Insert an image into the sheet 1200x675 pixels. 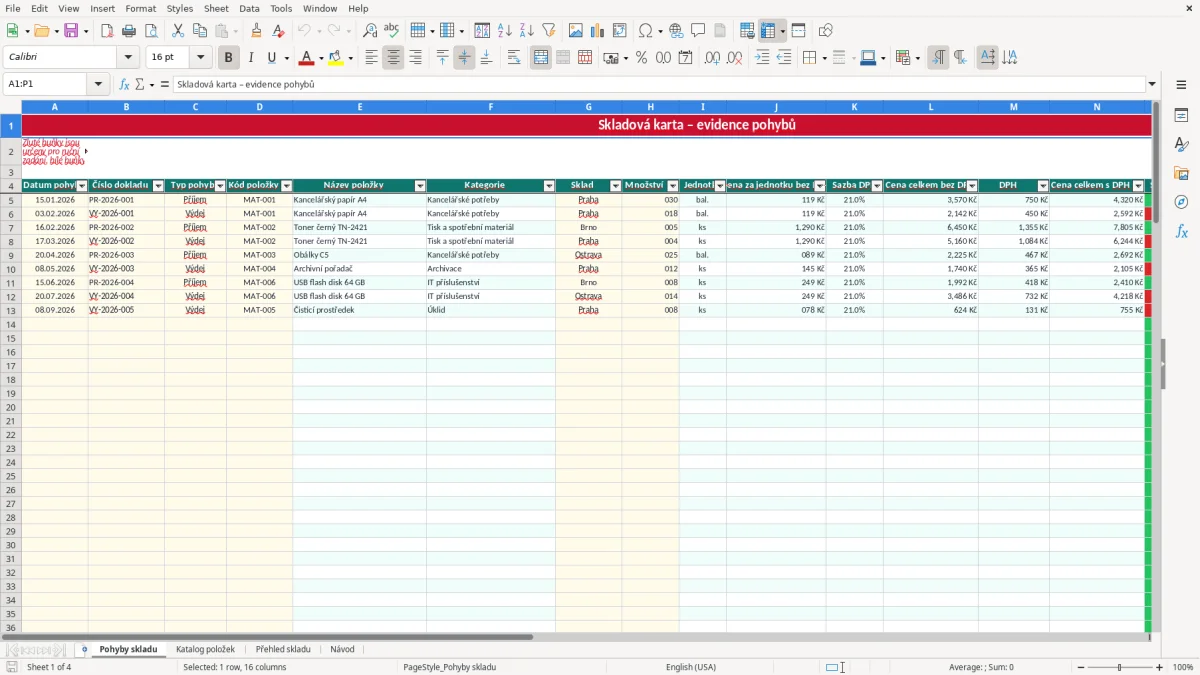click(576, 31)
